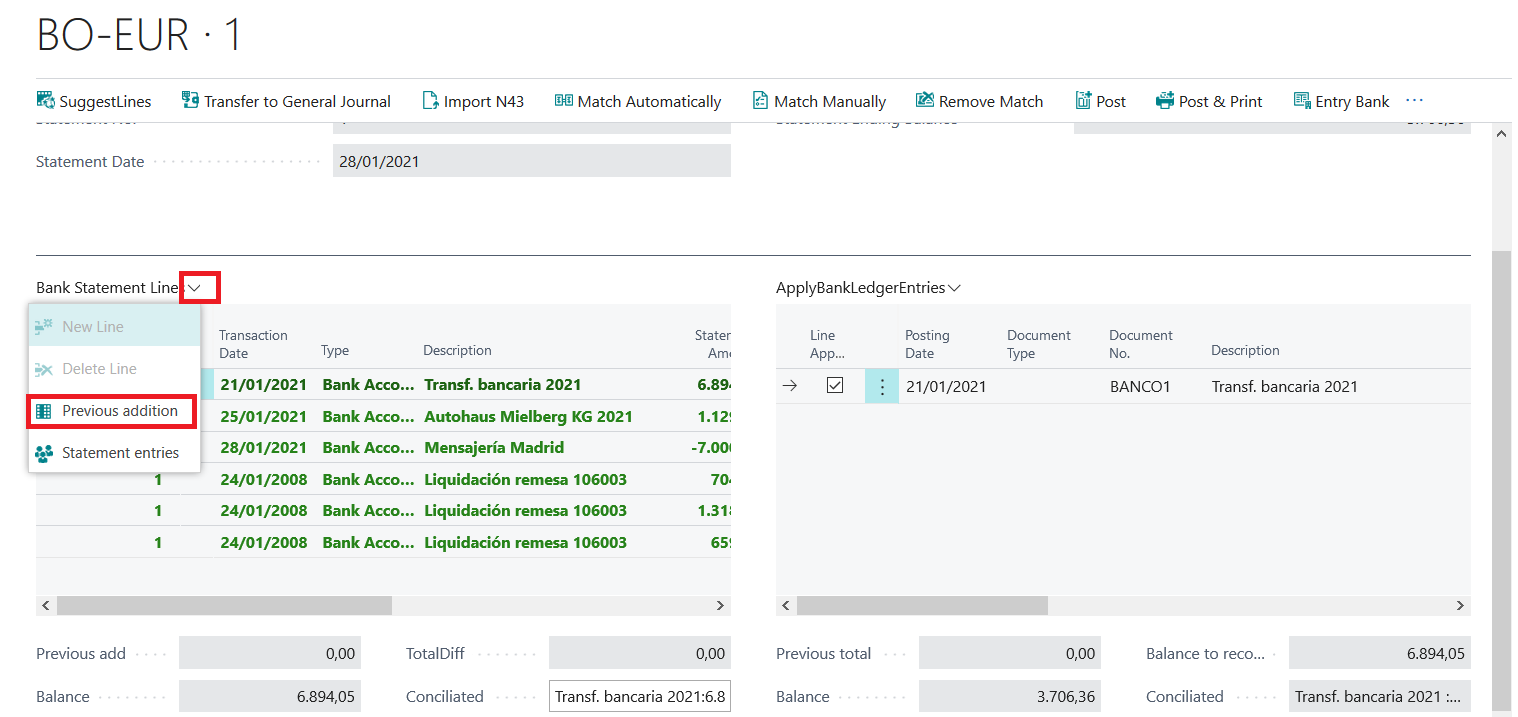
Task: Click the page vertical scrollbar thumb
Action: click(x=1501, y=479)
